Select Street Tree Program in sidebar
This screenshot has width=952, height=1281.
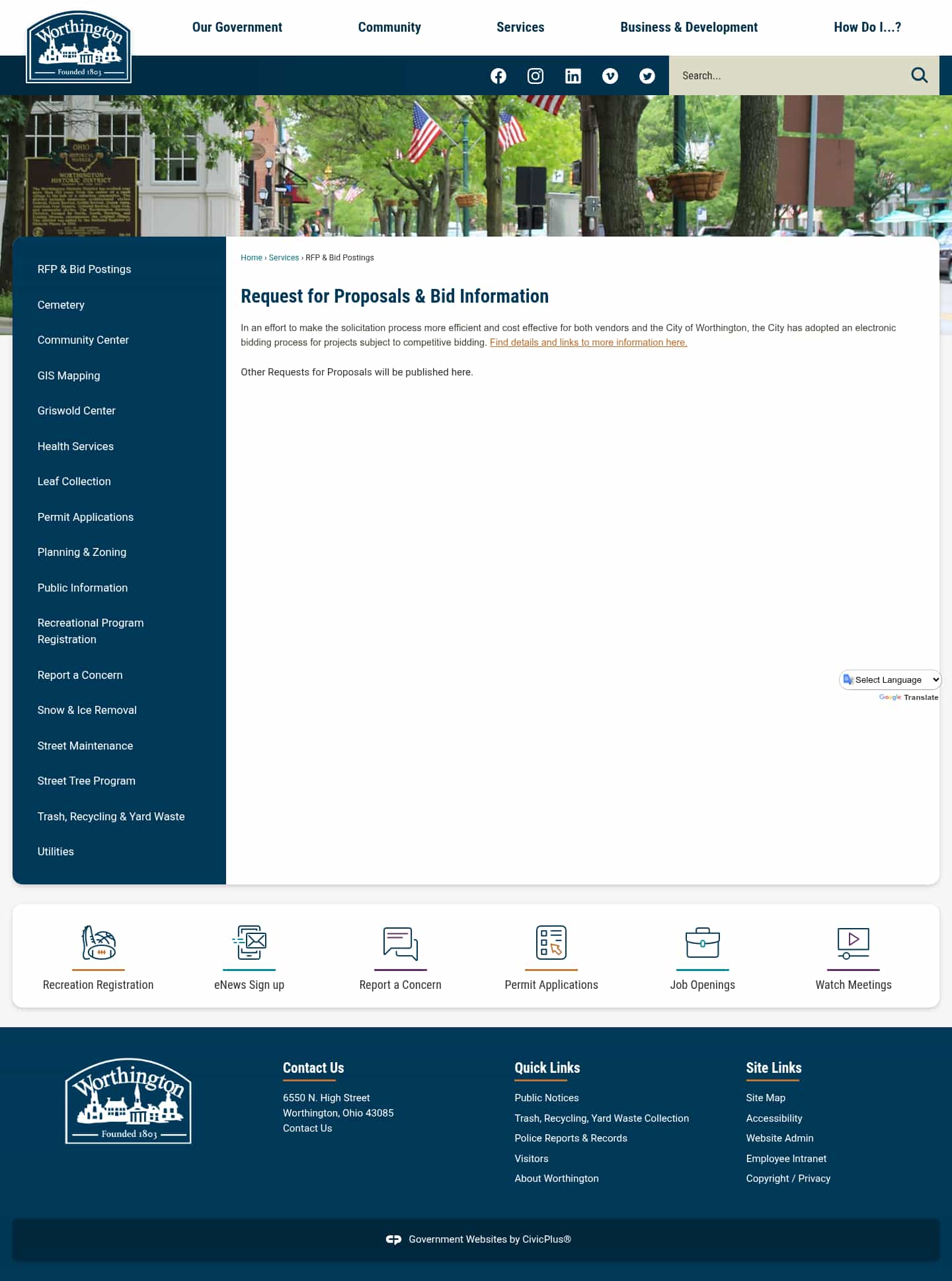click(x=87, y=781)
